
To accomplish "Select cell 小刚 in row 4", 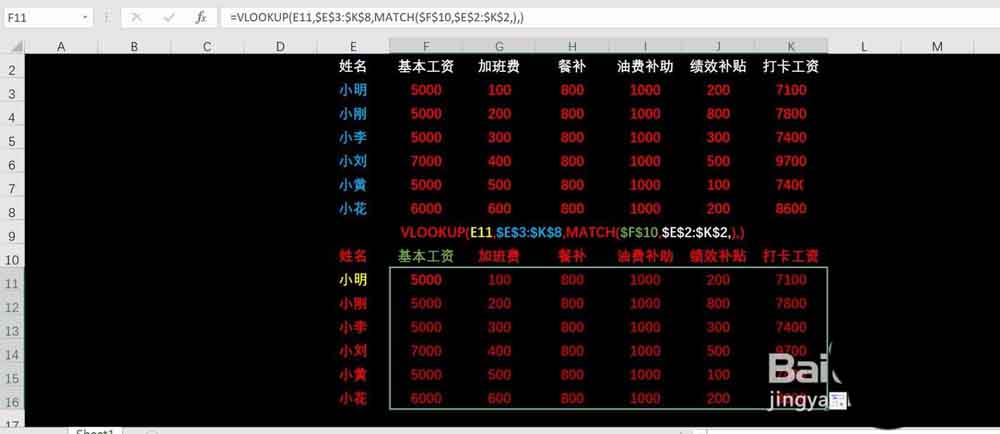I will tap(353, 114).
